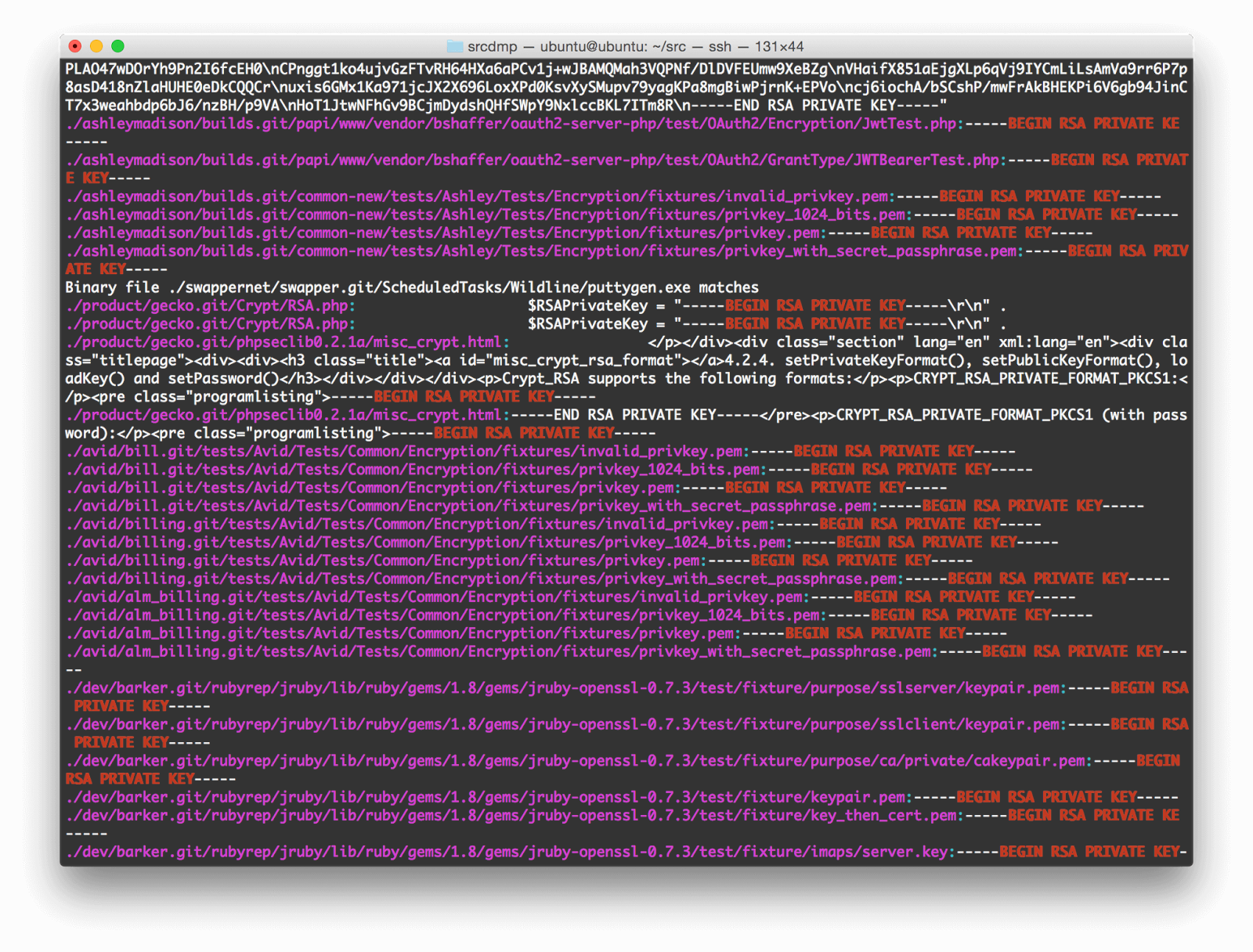This screenshot has width=1253, height=952.
Task: Select avid/alm_billing.git fixtures/privkey.pem path
Action: click(399, 633)
